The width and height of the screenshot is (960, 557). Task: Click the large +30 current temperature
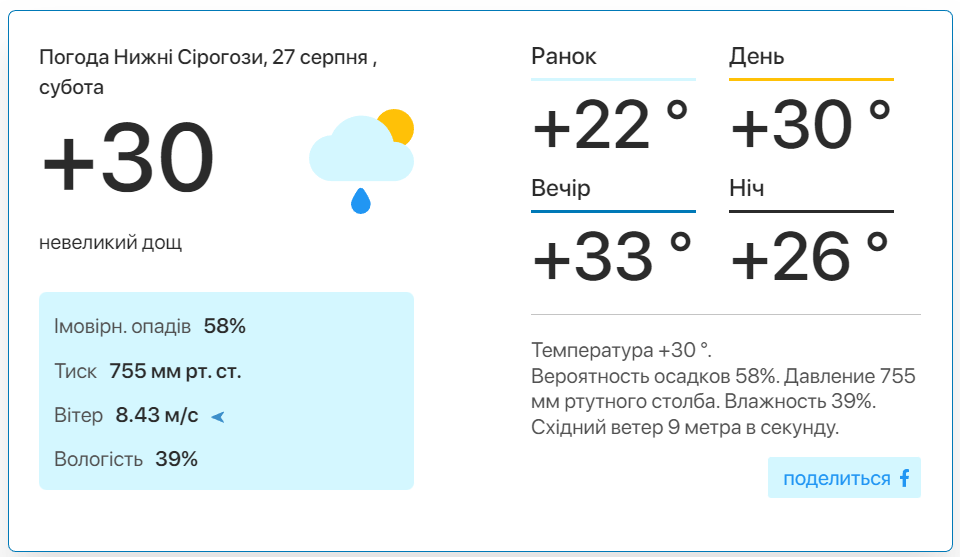(128, 158)
